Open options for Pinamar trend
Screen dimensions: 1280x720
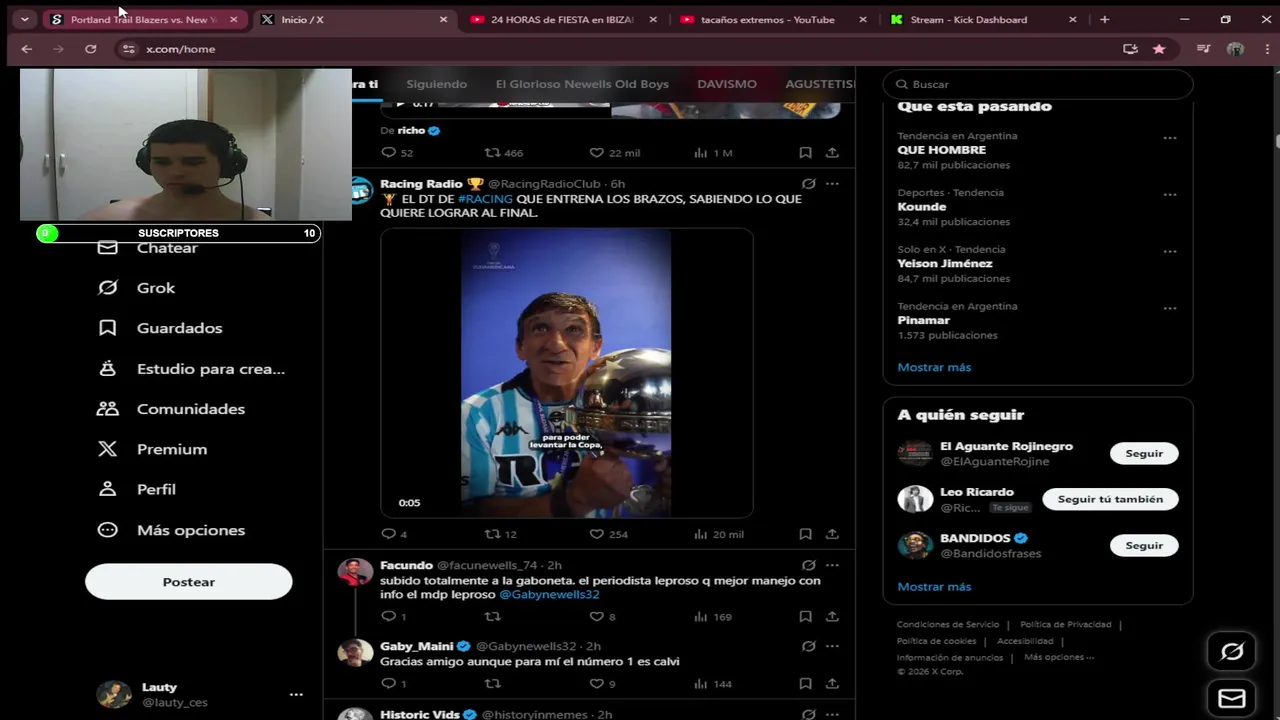click(1170, 309)
